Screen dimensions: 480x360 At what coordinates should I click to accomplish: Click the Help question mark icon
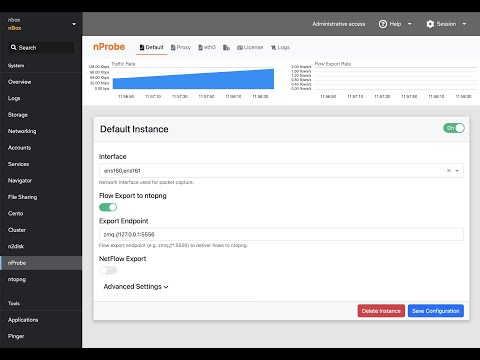click(x=383, y=24)
